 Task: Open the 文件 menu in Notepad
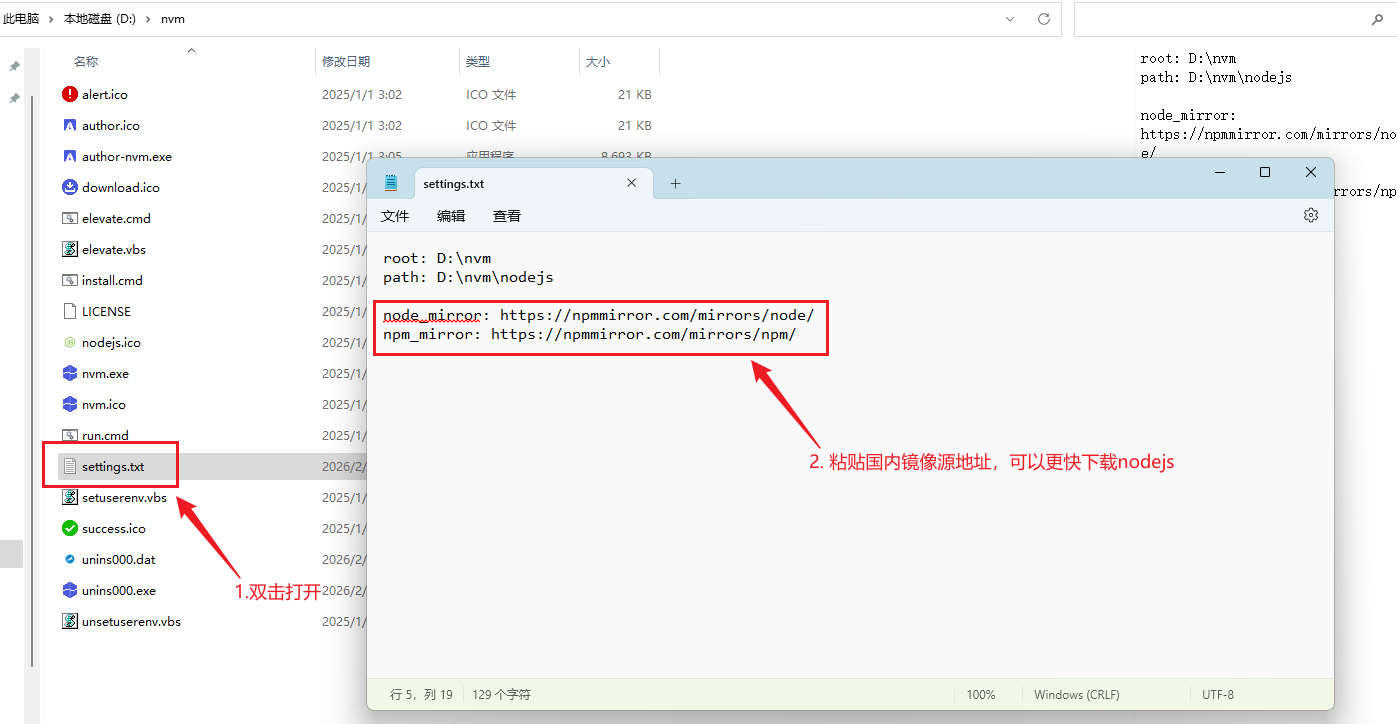395,215
